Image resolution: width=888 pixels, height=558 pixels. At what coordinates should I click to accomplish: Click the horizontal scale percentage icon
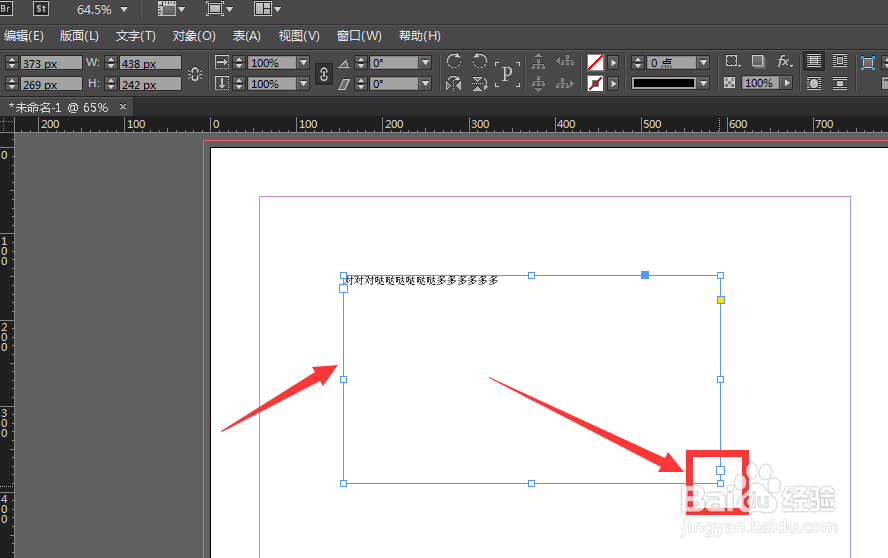pos(222,62)
